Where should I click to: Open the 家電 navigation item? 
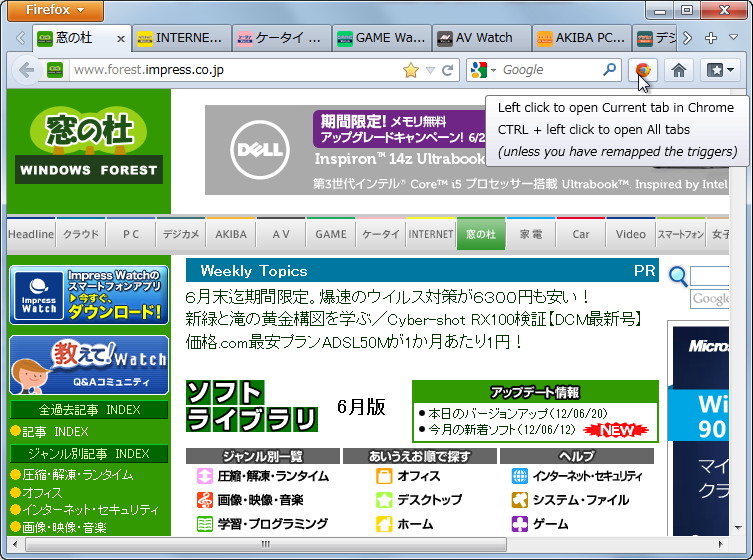531,234
